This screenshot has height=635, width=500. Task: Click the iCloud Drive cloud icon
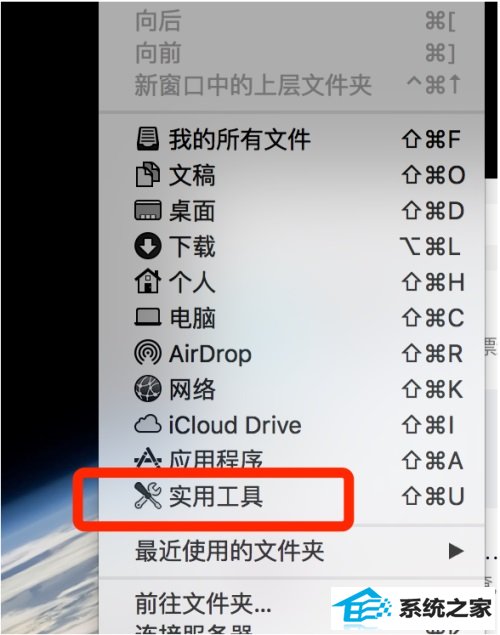tap(147, 425)
